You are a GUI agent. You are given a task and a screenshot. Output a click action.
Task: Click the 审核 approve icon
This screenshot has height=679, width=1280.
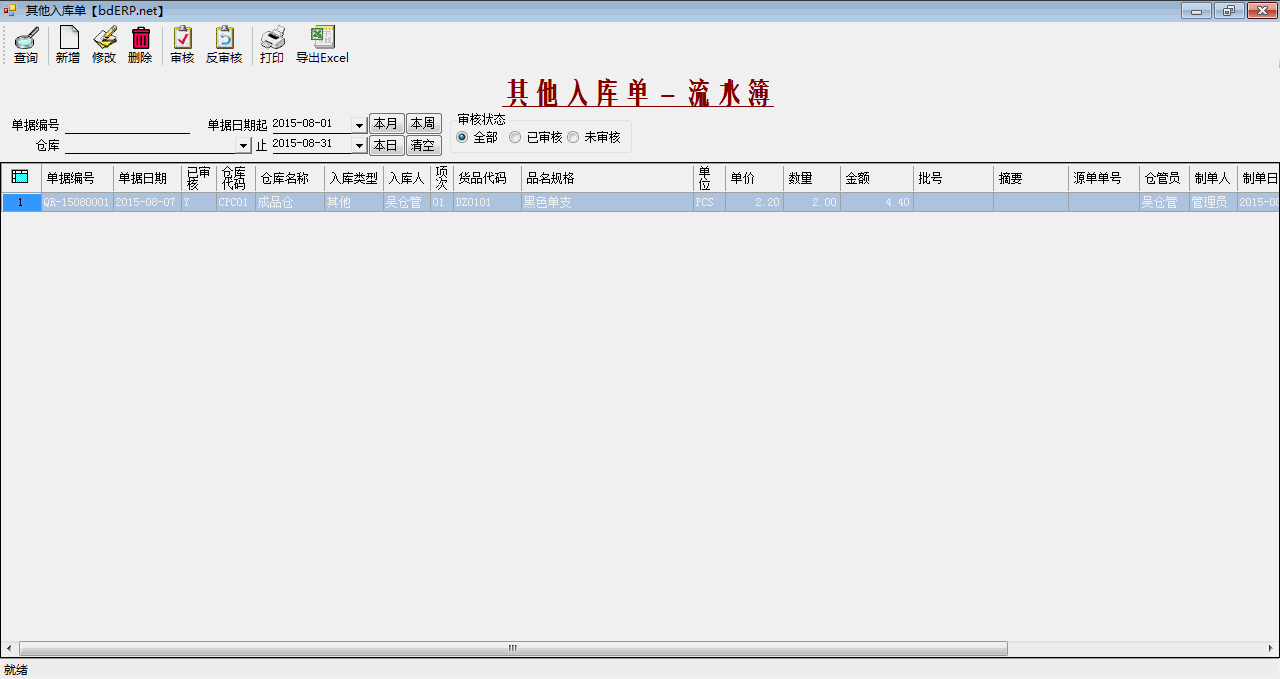(x=182, y=38)
